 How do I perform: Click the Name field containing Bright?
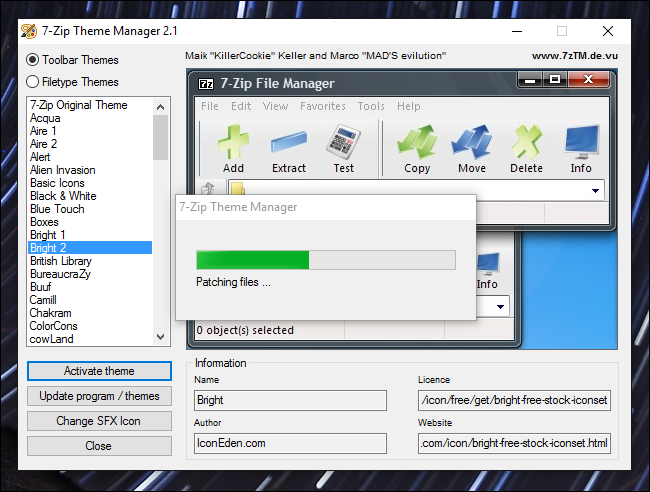[290, 400]
